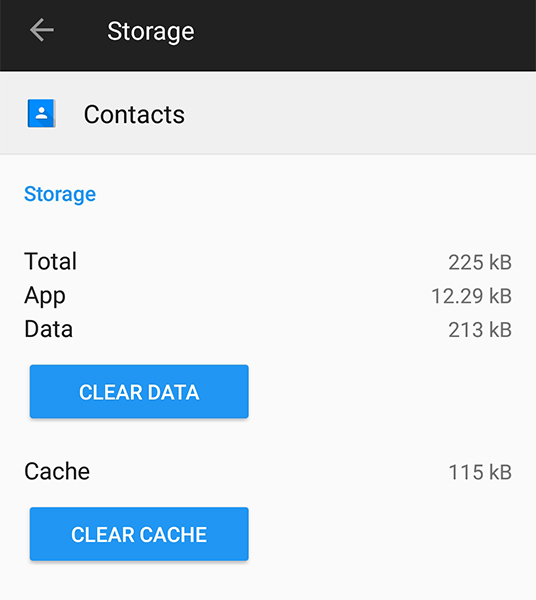Click blank space right of CLEAR DATA button
The width and height of the screenshot is (536, 600).
390,391
